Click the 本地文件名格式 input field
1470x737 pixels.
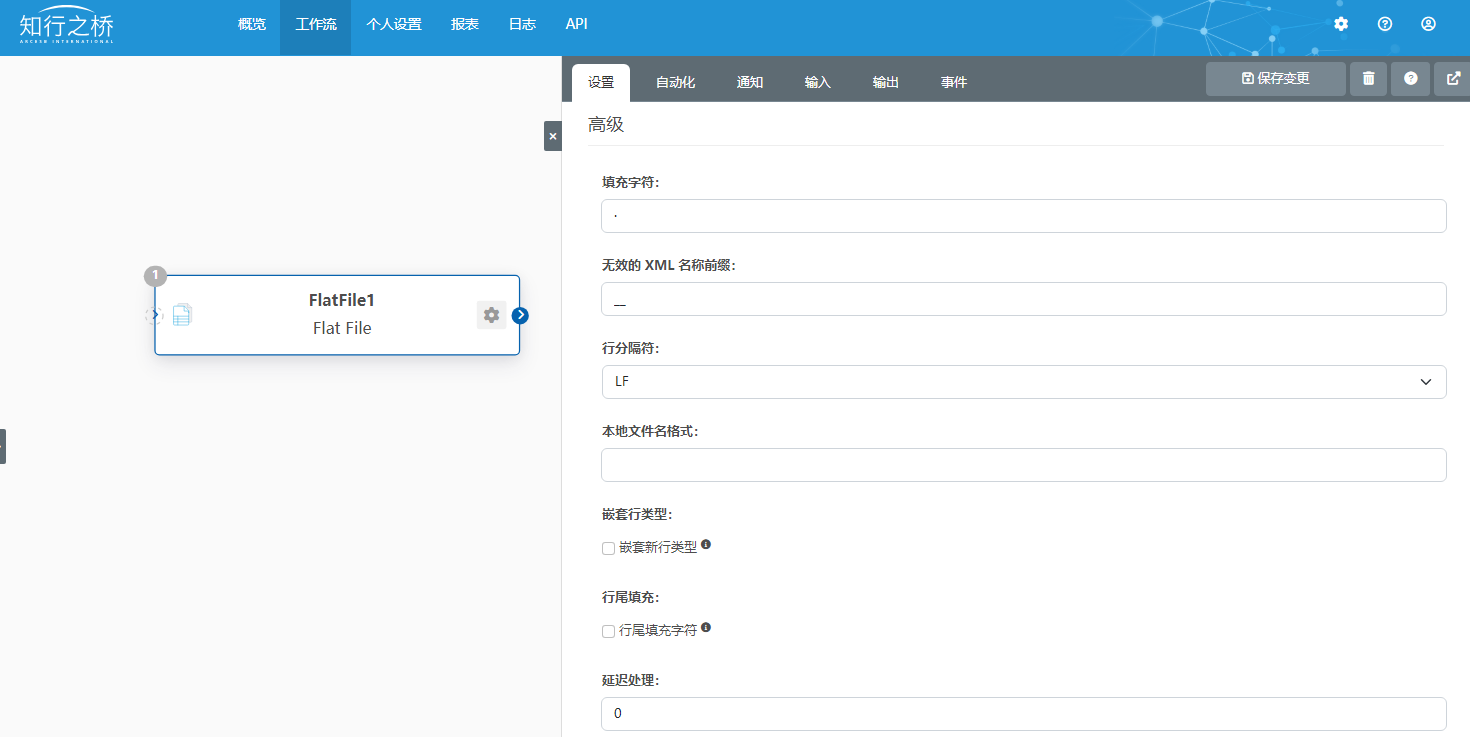click(1023, 465)
